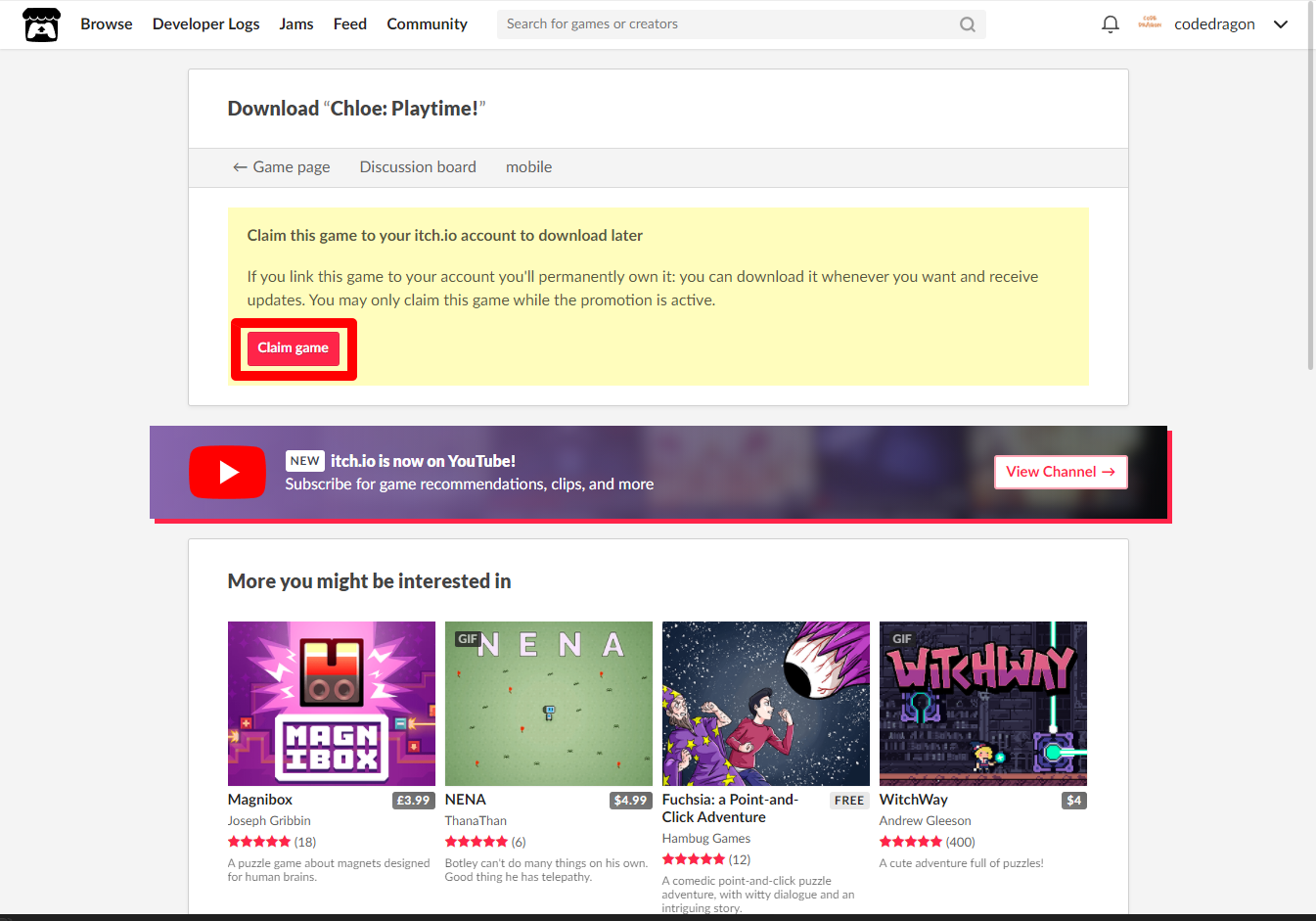Image resolution: width=1316 pixels, height=921 pixels.
Task: Open the Browse menu item
Action: 107,23
